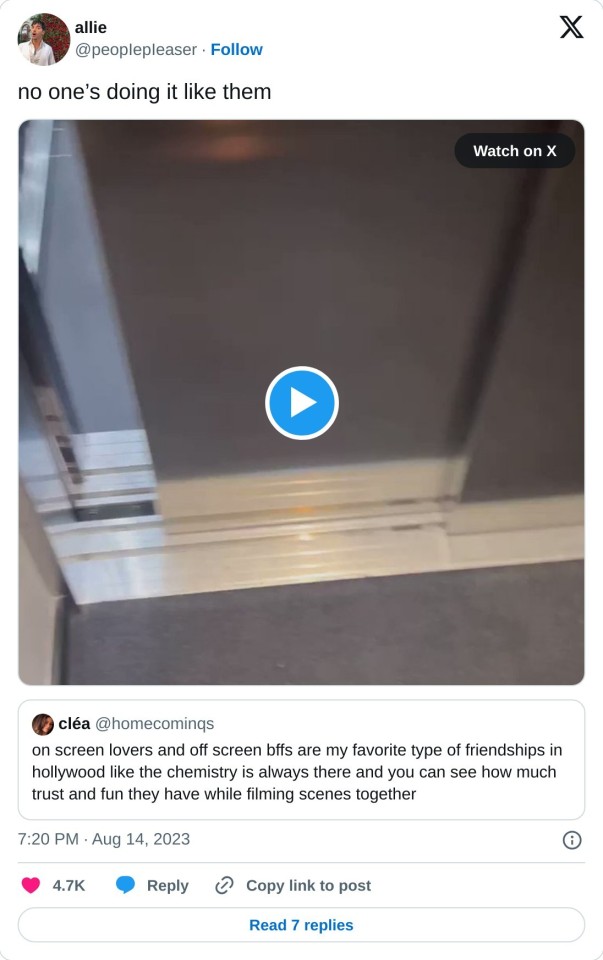Click the 4.7K likes count

point(69,886)
